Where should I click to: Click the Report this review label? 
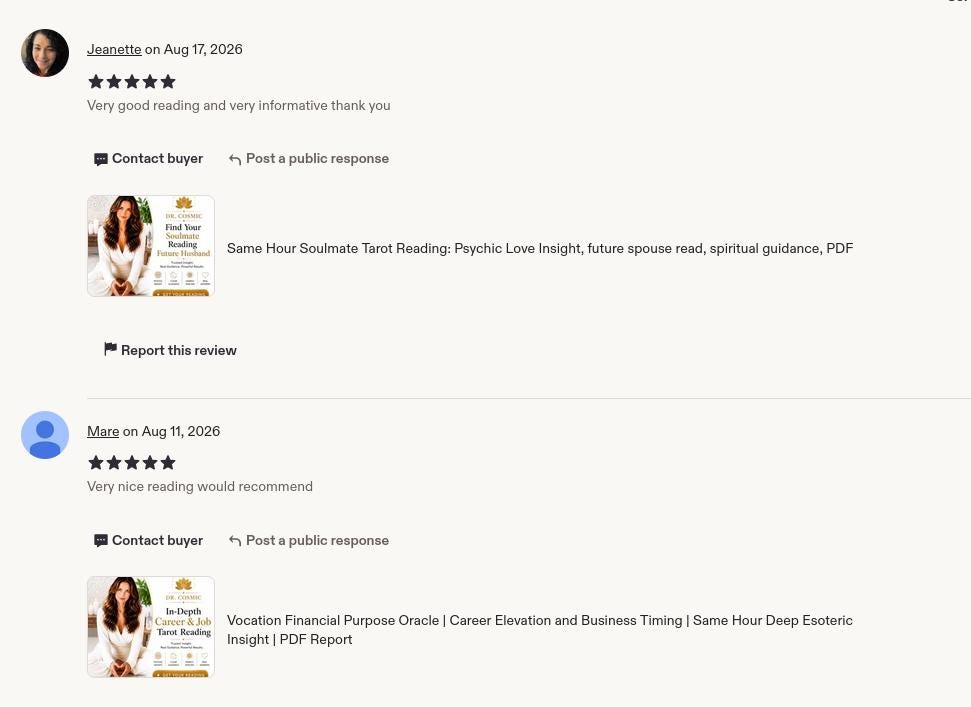[178, 350]
